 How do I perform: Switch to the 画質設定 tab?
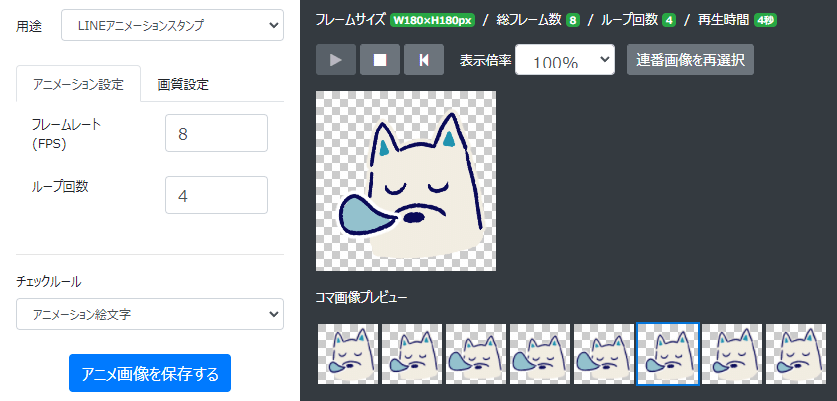[x=183, y=84]
